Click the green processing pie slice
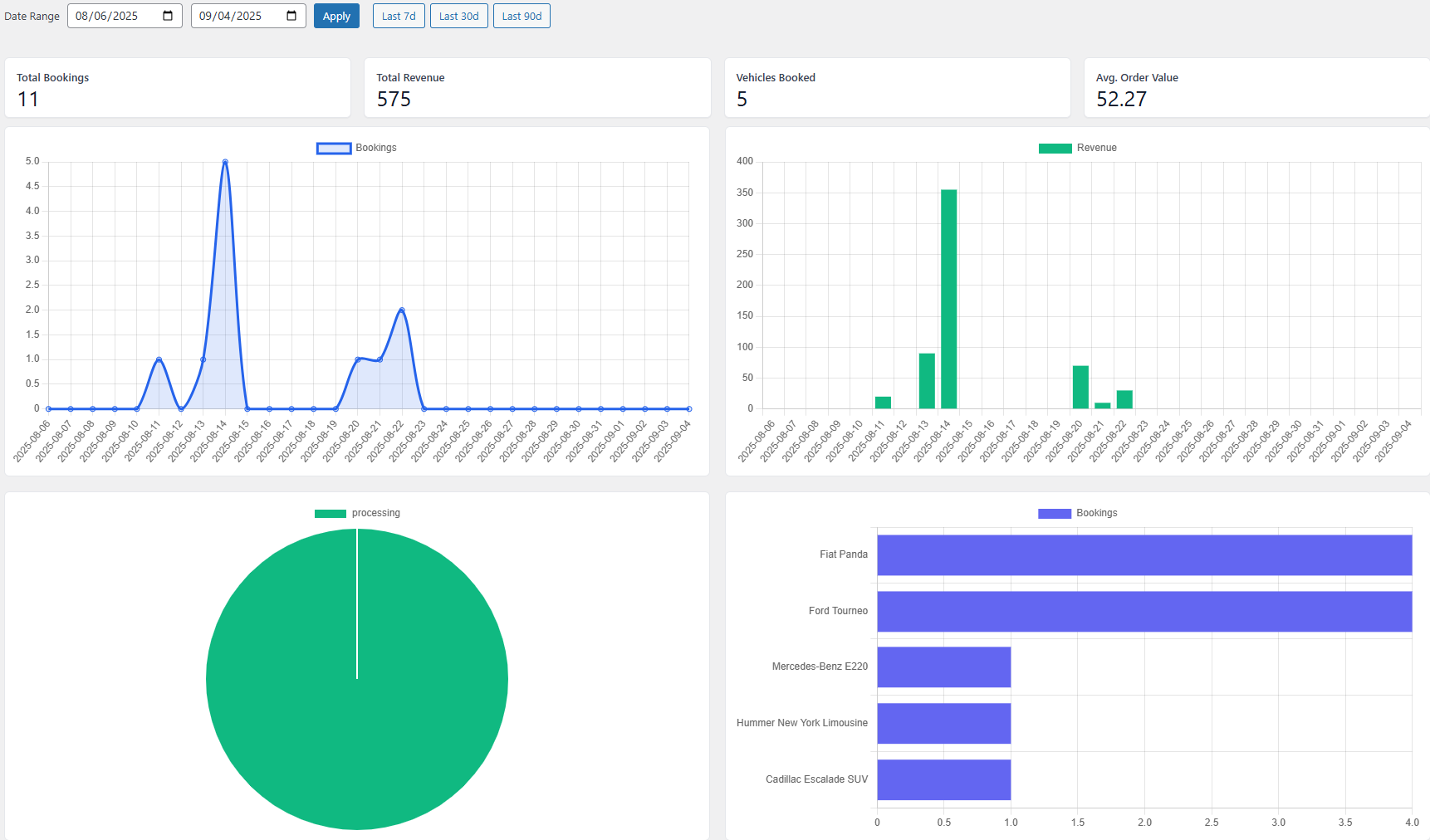 pyautogui.click(x=357, y=706)
